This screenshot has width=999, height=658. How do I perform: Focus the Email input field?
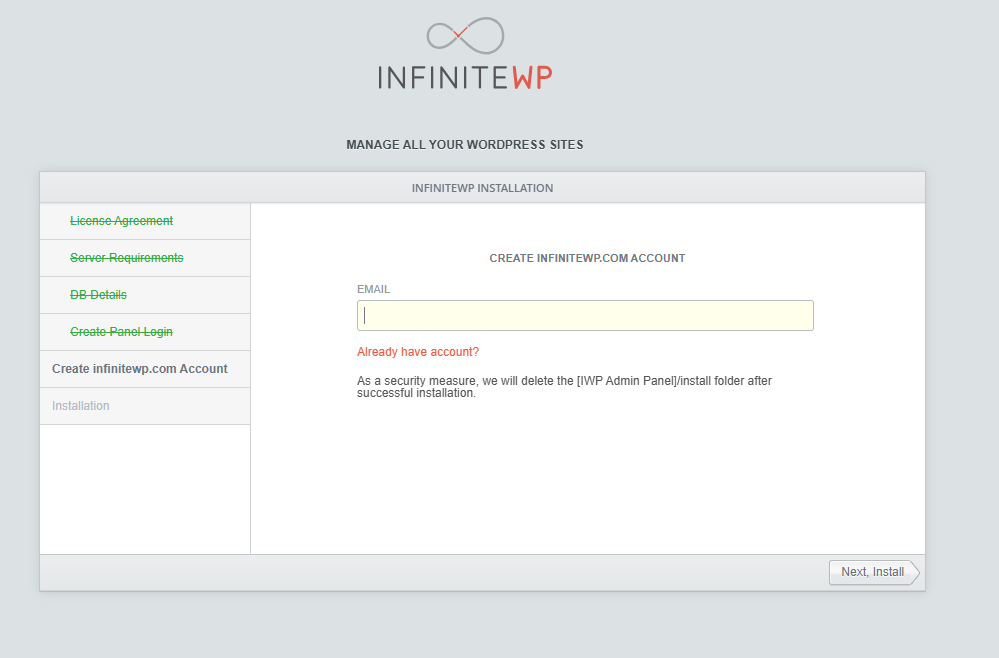[x=585, y=315]
